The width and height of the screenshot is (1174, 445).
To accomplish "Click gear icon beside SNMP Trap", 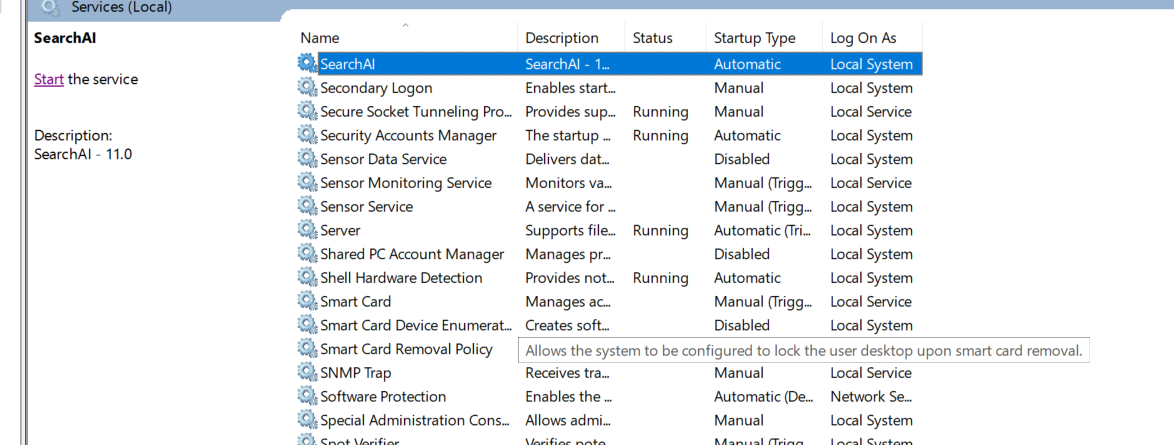I will (308, 372).
